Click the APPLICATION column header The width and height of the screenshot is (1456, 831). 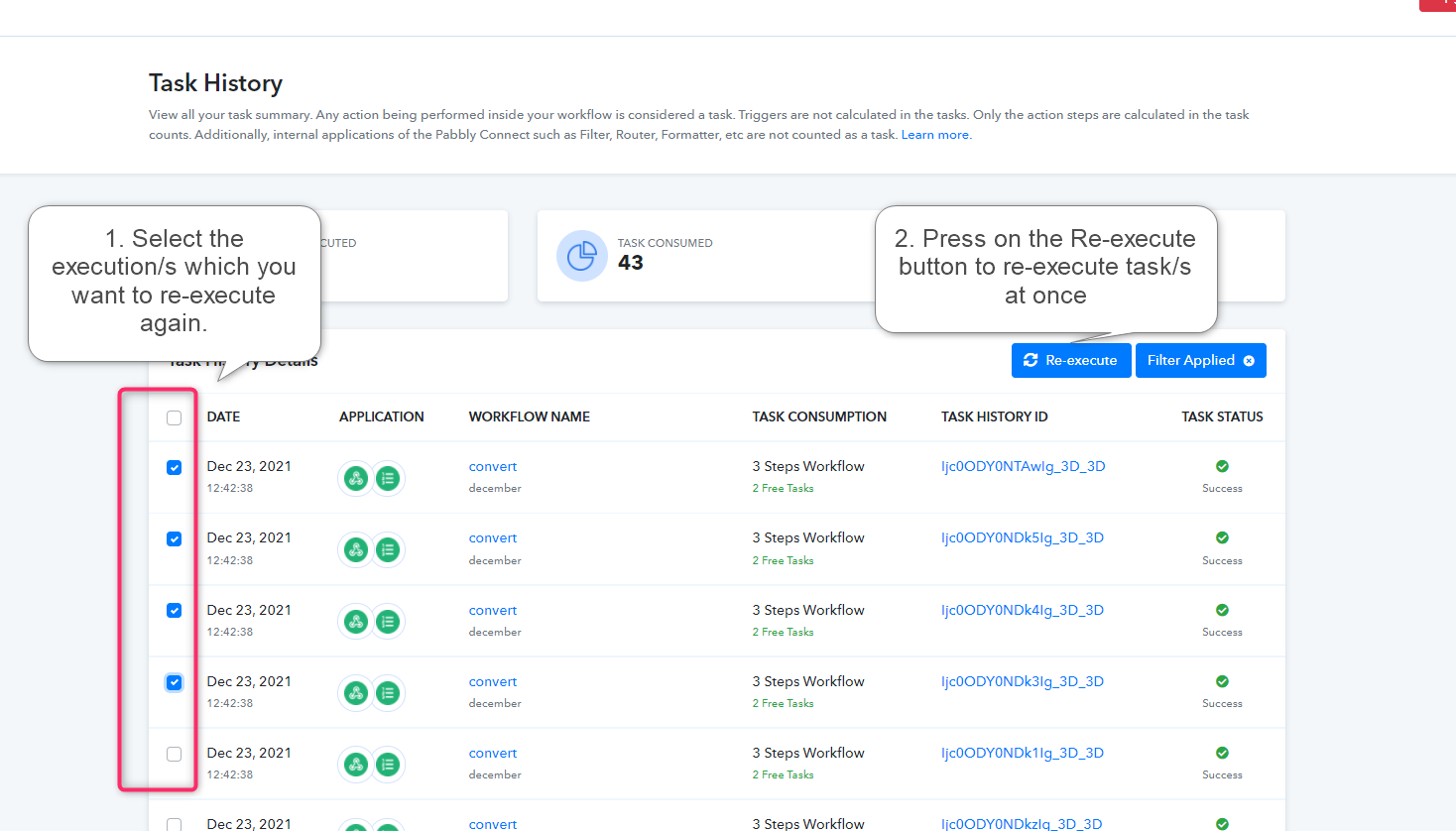(x=382, y=416)
